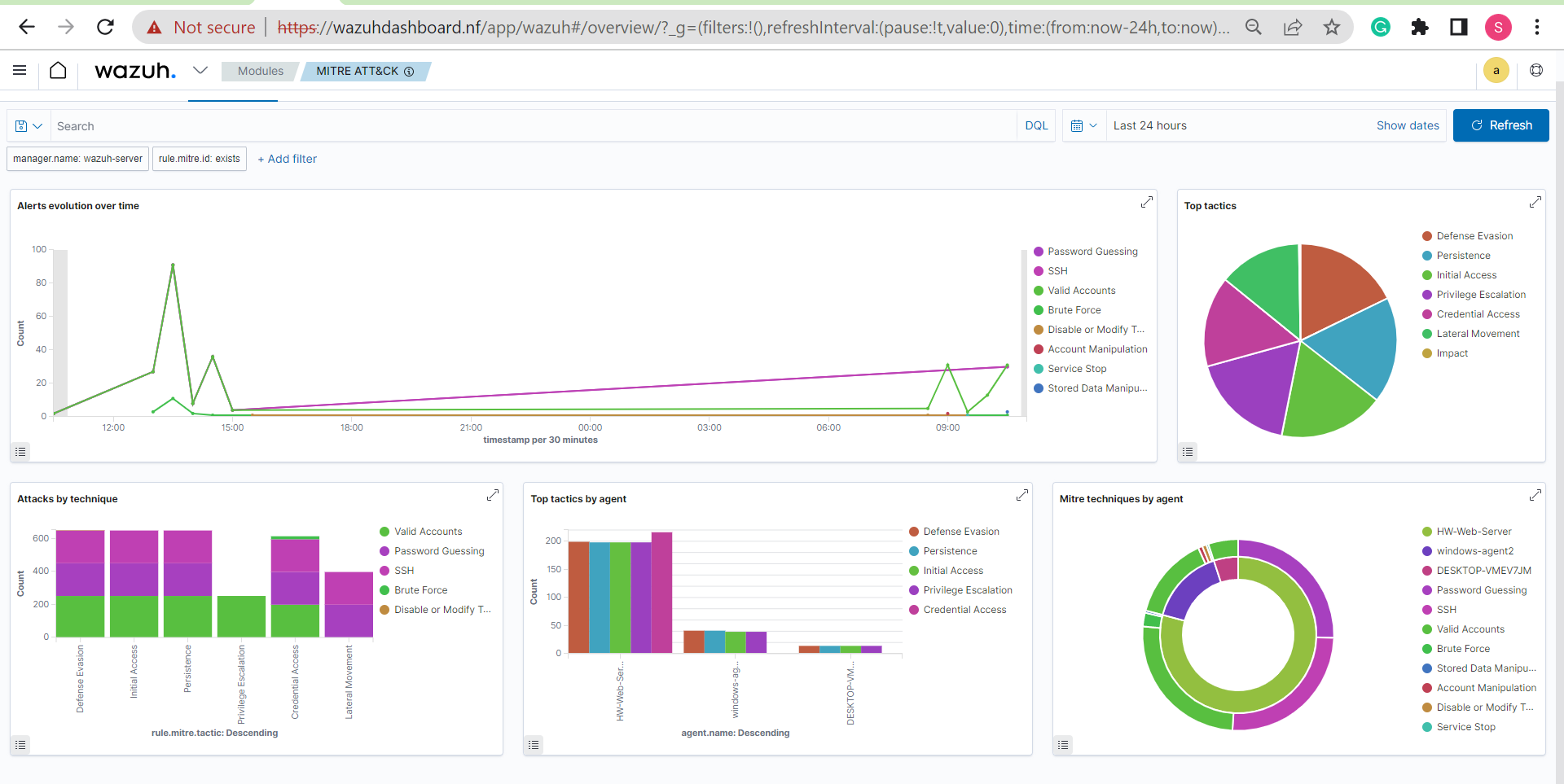Viewport: 1564px width, 784px height.
Task: Open Chrome three-dot menu
Action: point(1537,27)
